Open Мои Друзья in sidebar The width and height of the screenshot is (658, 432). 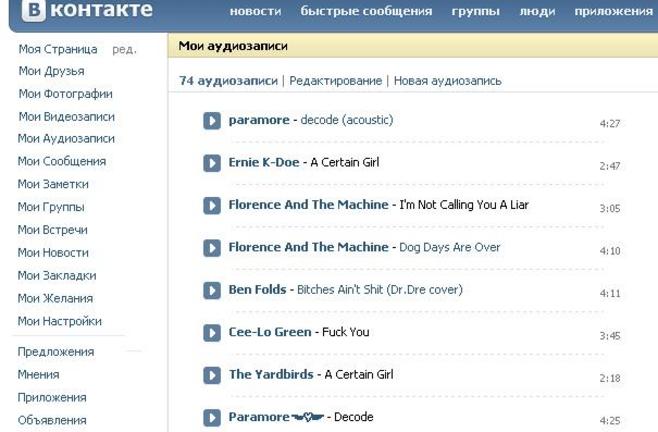(x=51, y=71)
